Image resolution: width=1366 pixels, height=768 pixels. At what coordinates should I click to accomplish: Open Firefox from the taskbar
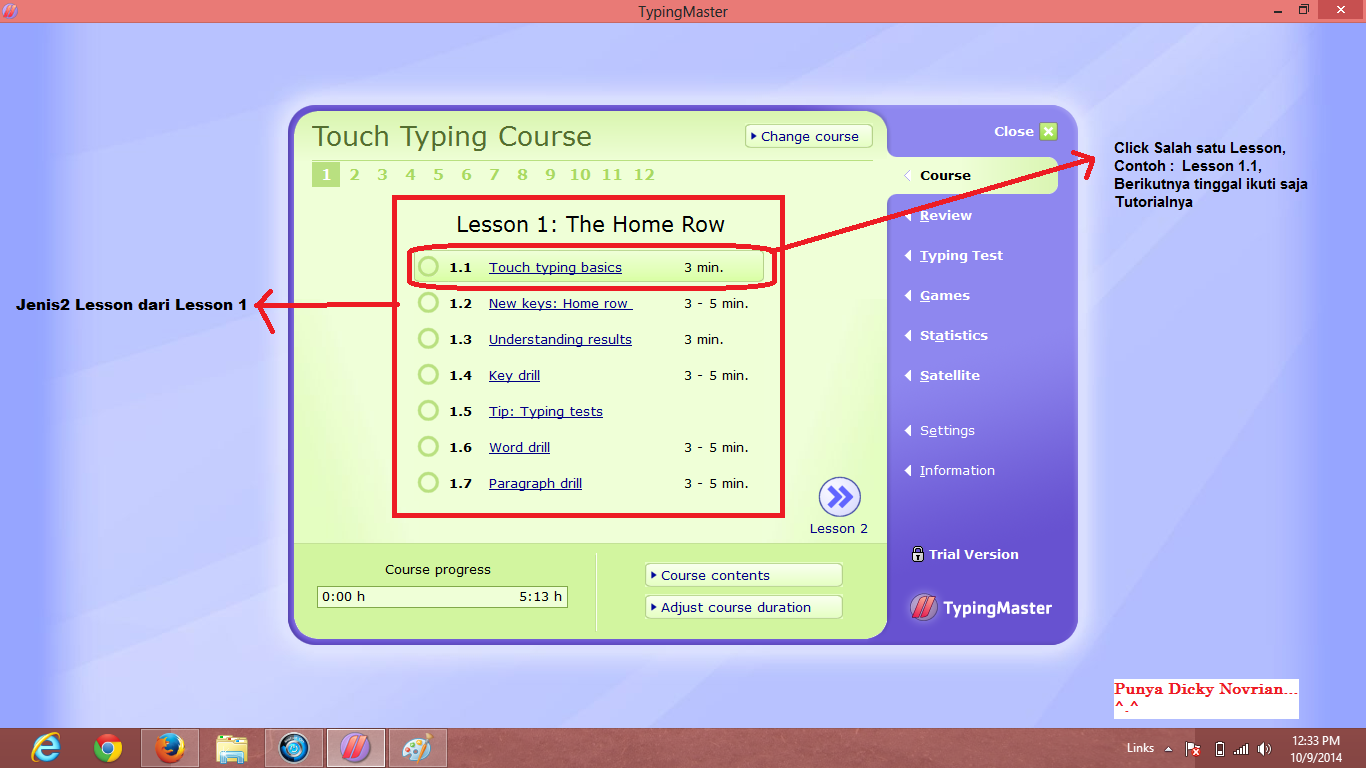point(170,747)
